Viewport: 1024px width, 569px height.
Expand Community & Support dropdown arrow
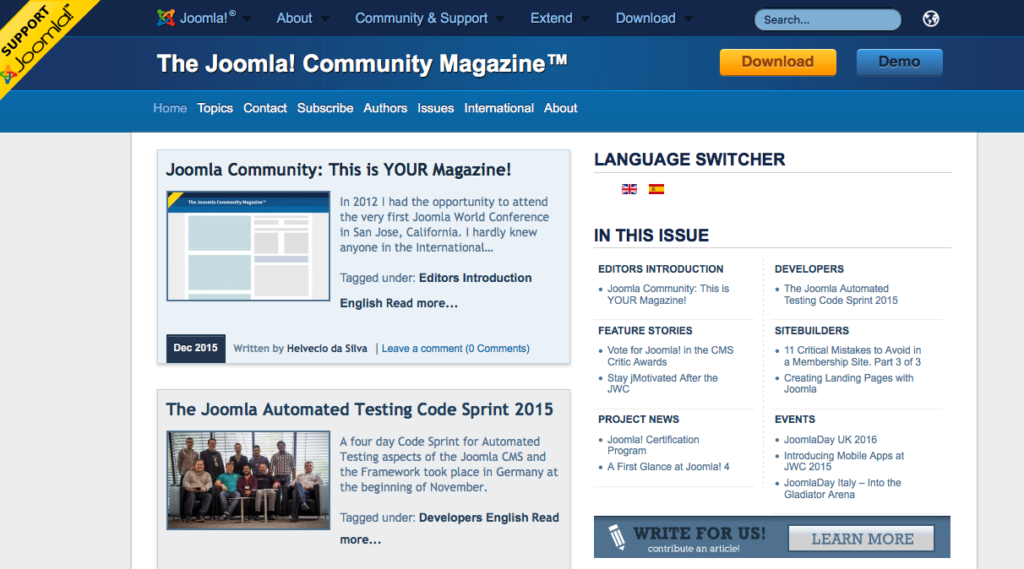[500, 19]
